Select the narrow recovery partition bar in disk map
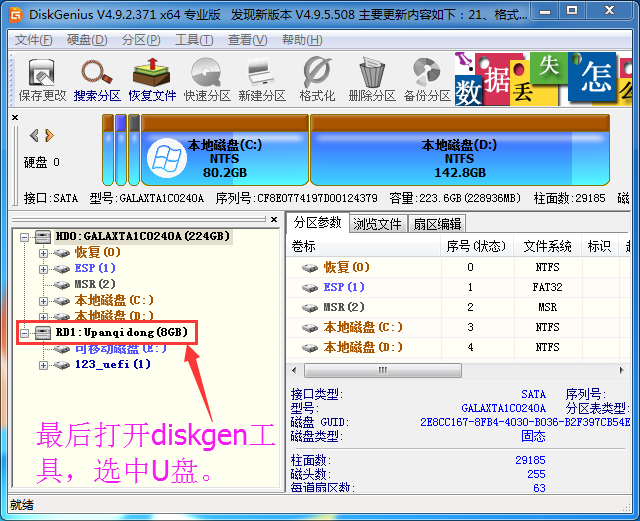The height and width of the screenshot is (521, 640). click(x=108, y=150)
